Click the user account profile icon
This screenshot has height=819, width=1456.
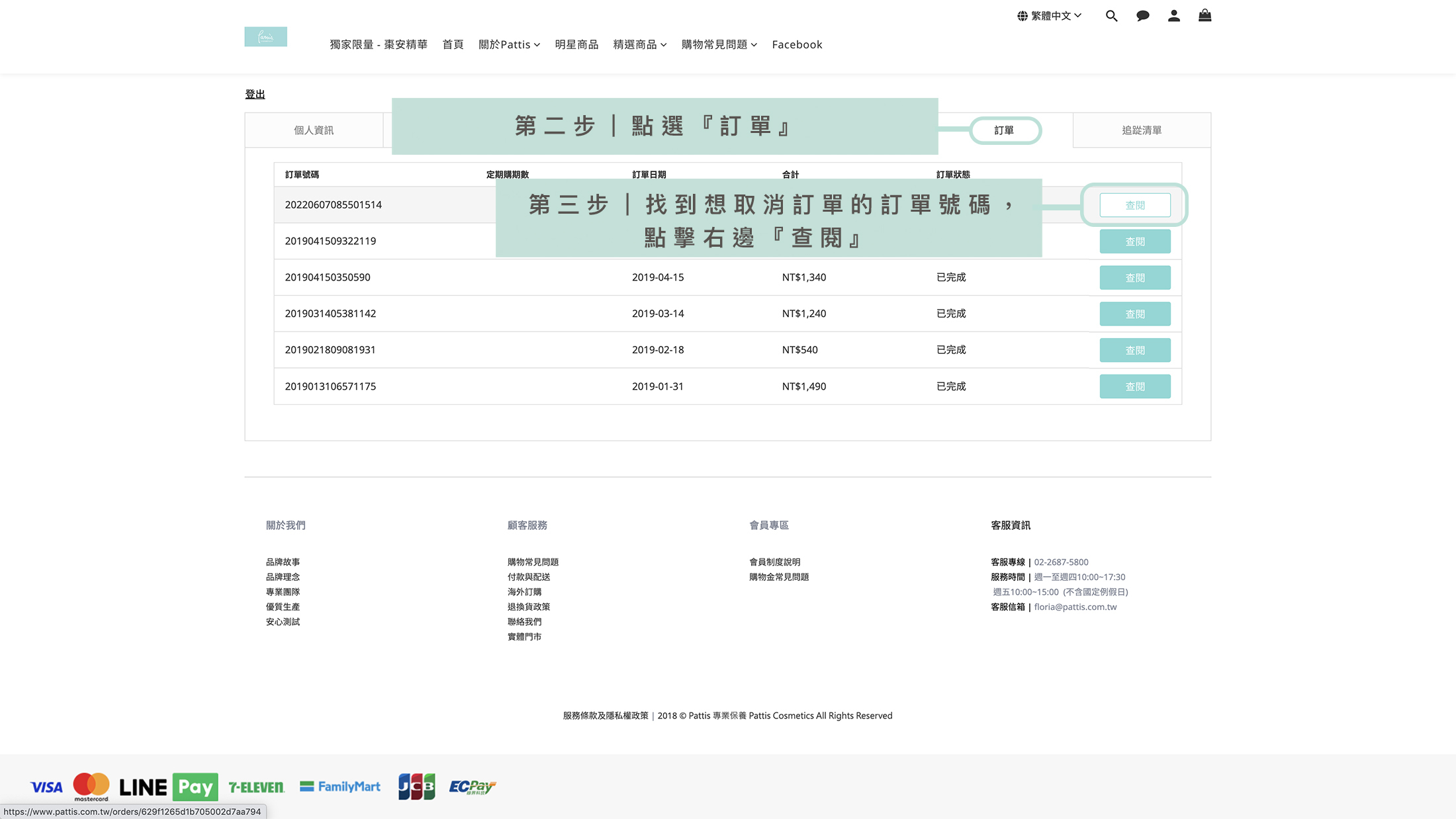(x=1173, y=16)
